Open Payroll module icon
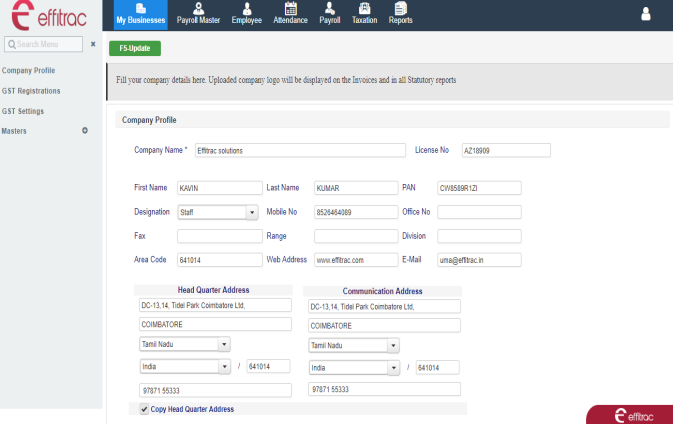The width and height of the screenshot is (673, 424). [329, 9]
